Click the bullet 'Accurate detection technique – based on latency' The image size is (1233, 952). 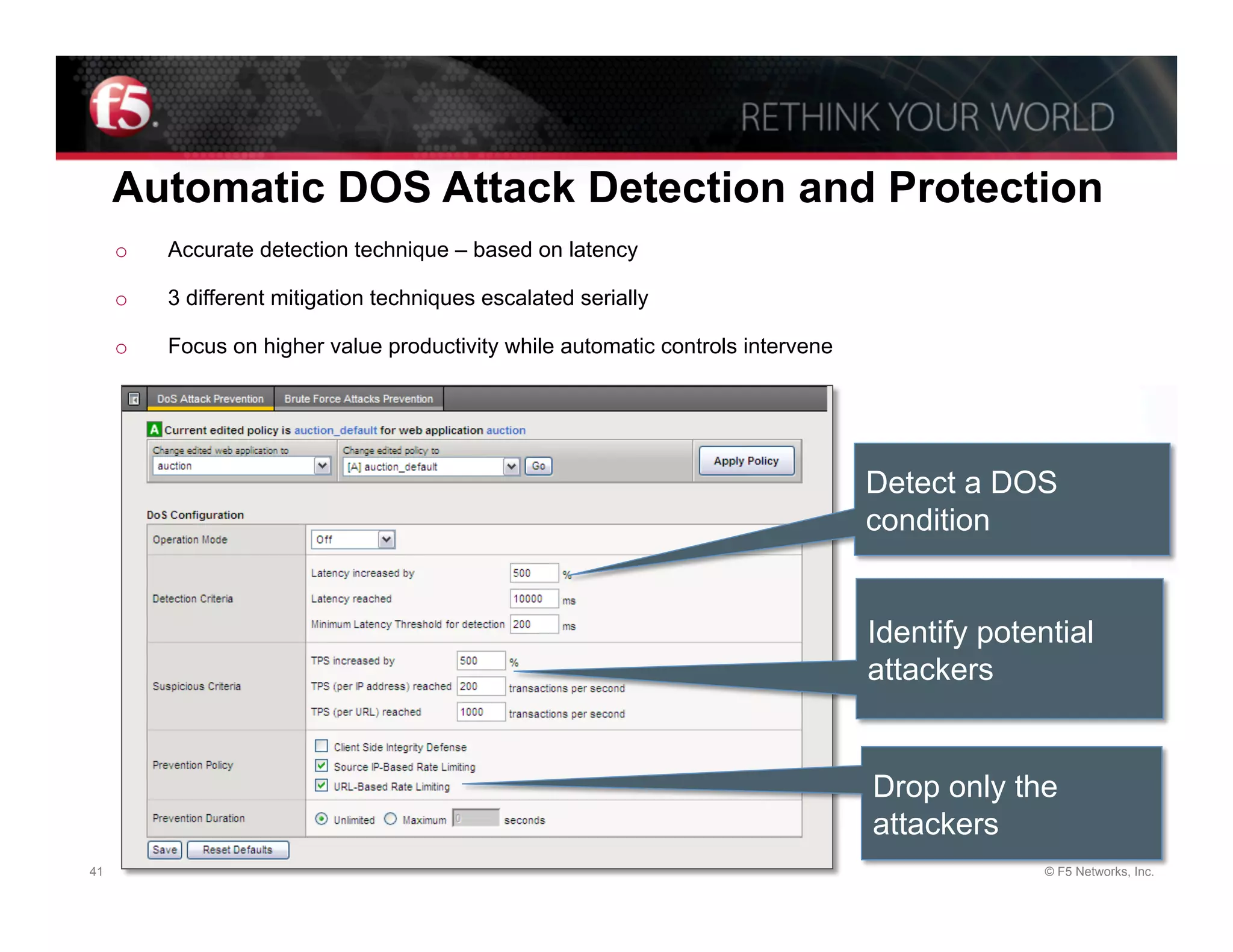[x=402, y=250]
